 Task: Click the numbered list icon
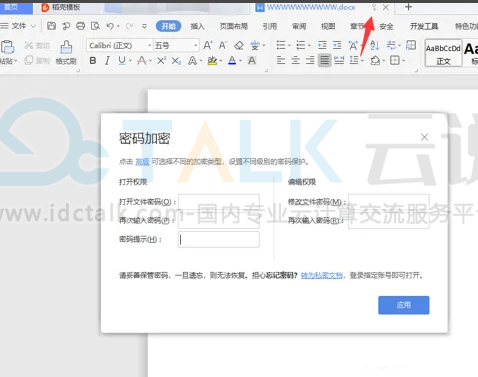[301, 45]
